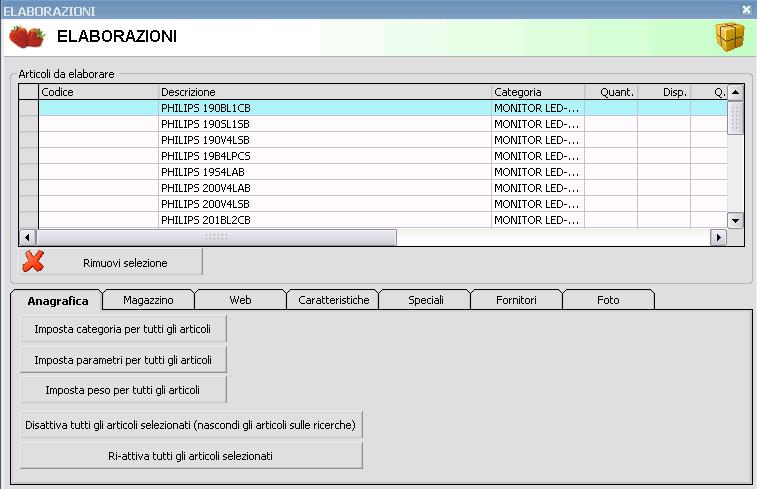757x489 pixels.
Task: Switch to the Caratteristiche tab
Action: (x=333, y=300)
